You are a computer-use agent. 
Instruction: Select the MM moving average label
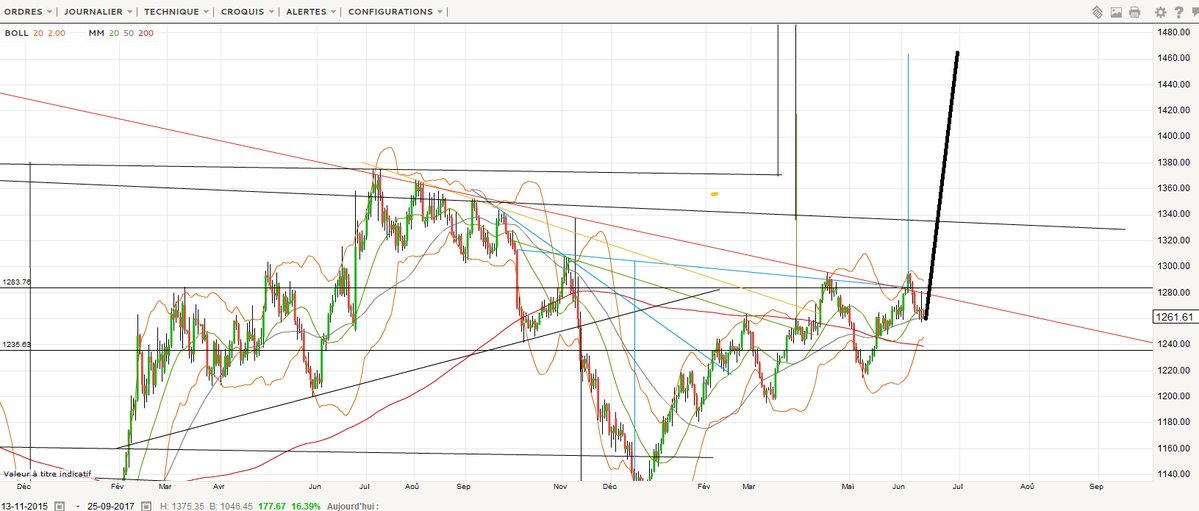pyautogui.click(x=96, y=33)
